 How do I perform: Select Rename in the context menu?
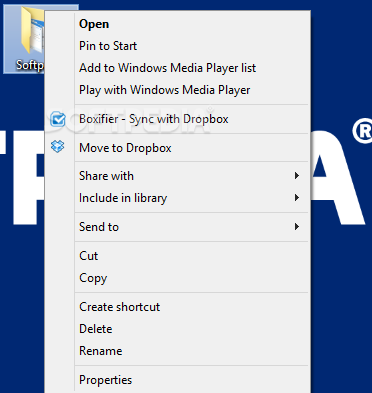tap(177, 351)
